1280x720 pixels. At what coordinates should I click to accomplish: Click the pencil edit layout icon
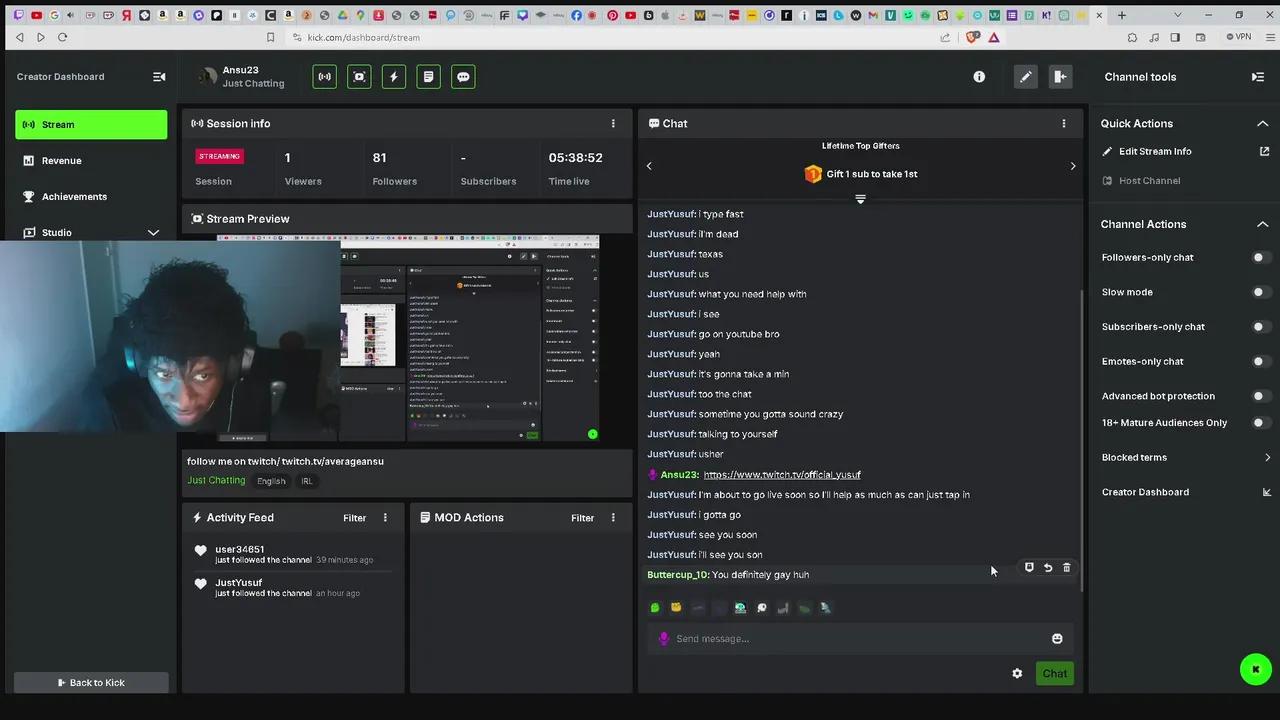coord(1026,77)
